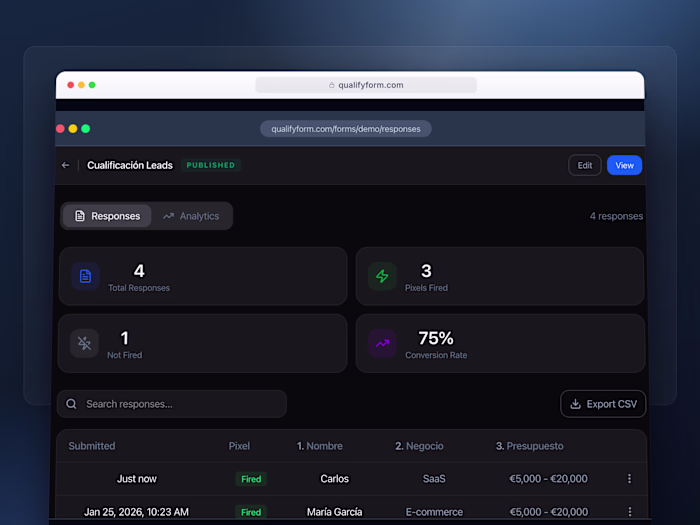Click the SaaS business cell
700x525 pixels.
click(434, 479)
